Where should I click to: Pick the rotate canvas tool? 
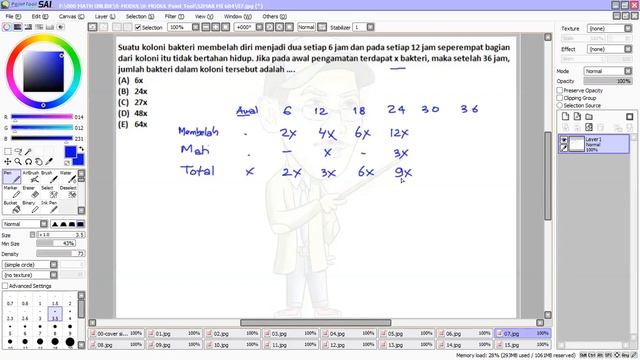28,162
